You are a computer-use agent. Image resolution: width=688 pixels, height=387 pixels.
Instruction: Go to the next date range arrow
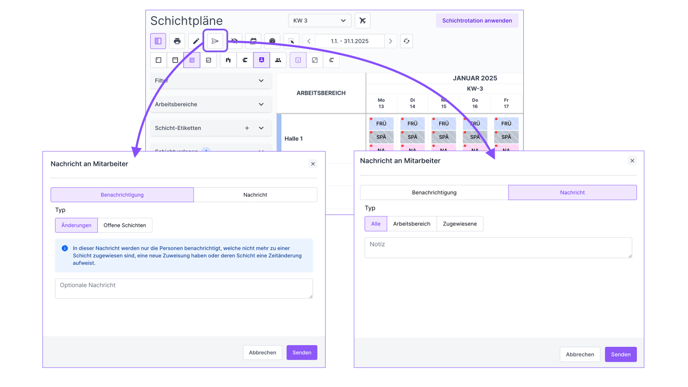[x=390, y=41]
